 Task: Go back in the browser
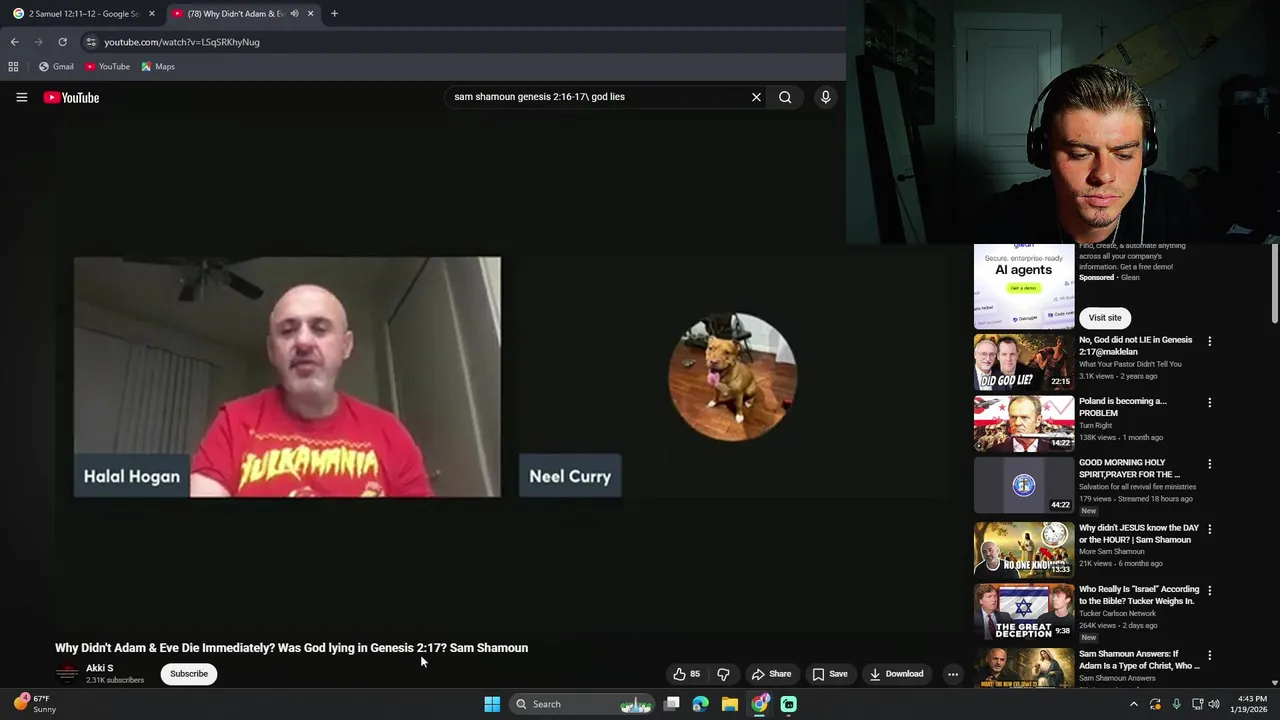pos(14,42)
